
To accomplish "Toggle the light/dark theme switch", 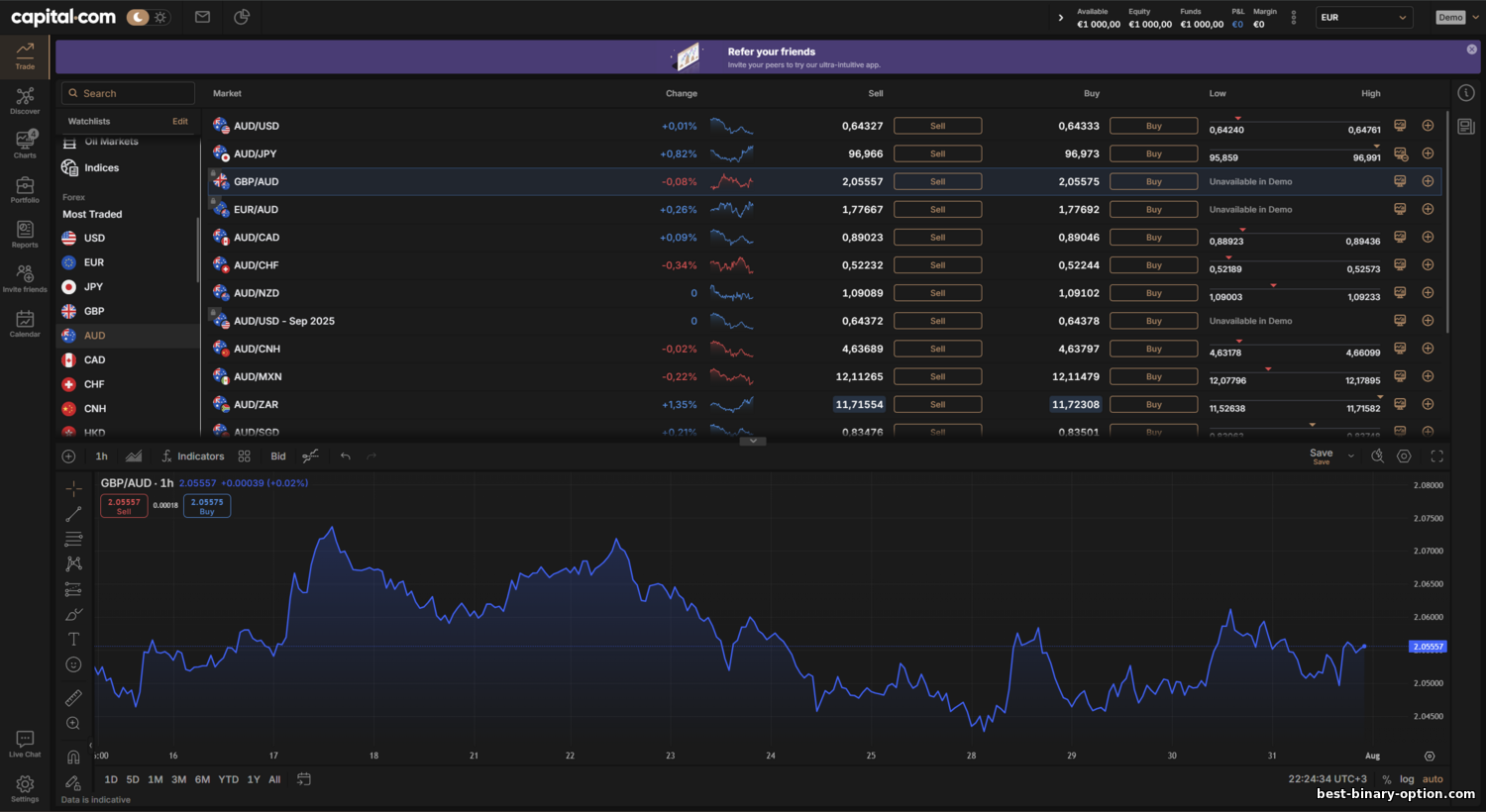I will [x=150, y=17].
